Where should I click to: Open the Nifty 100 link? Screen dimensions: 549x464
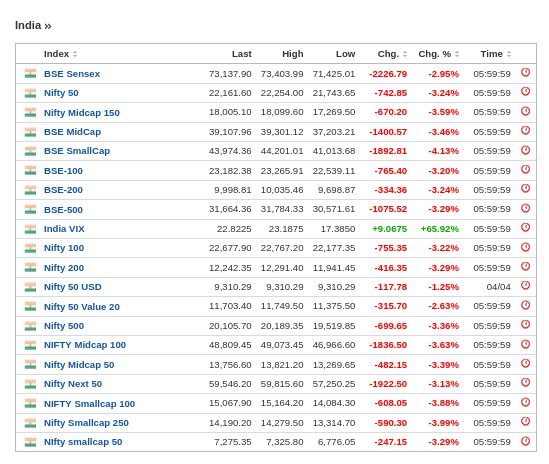[x=64, y=248]
